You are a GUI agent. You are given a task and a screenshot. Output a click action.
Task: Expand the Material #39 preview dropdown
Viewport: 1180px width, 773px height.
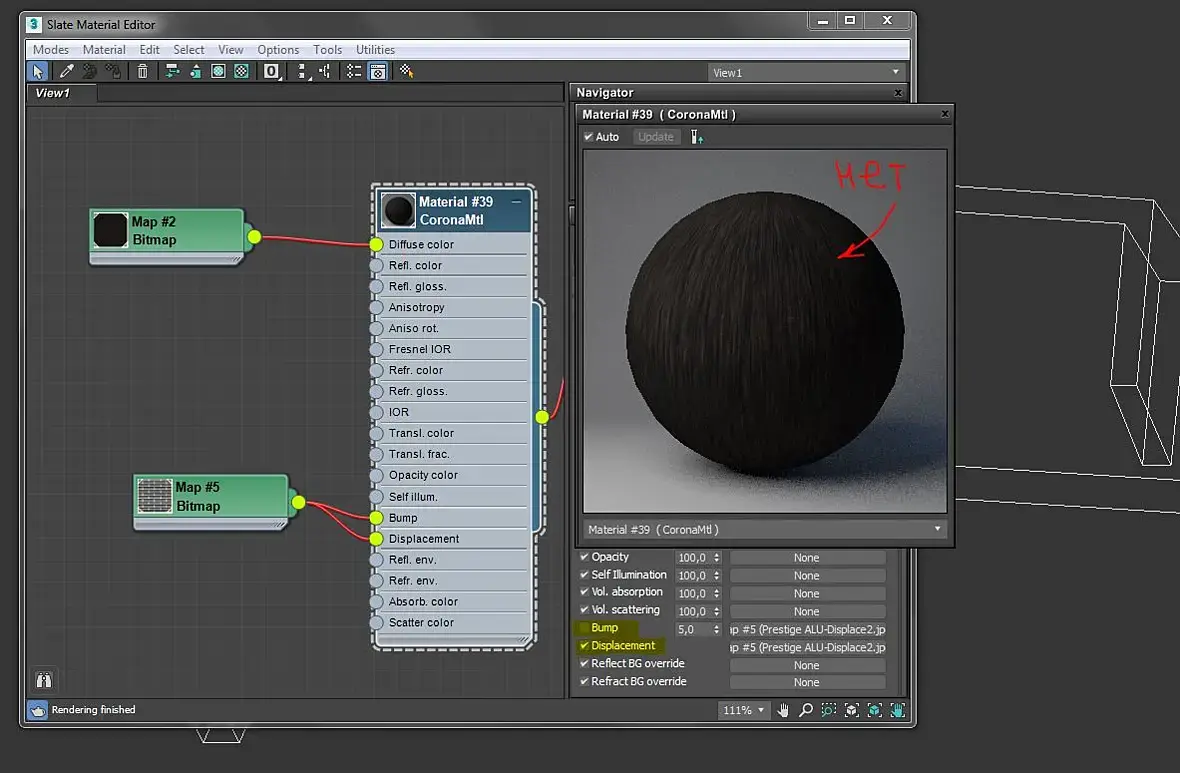tap(765, 529)
